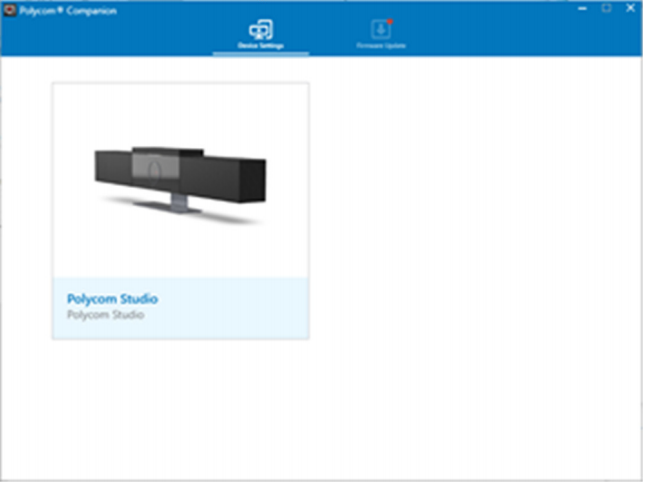
Task: Switch to the Firmware Update tab
Action: [x=382, y=35]
